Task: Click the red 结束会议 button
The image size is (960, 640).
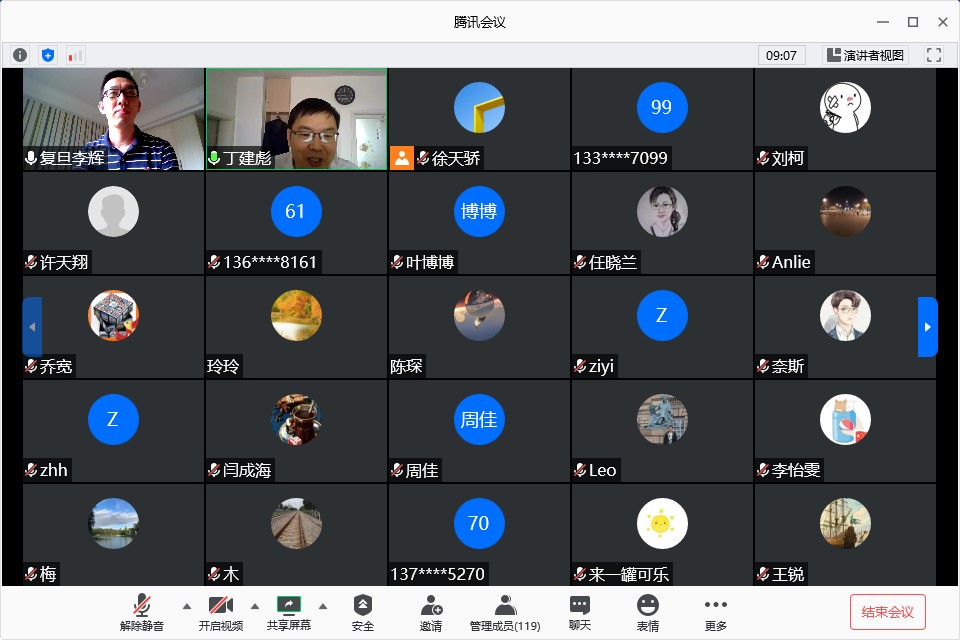Action: 887,611
